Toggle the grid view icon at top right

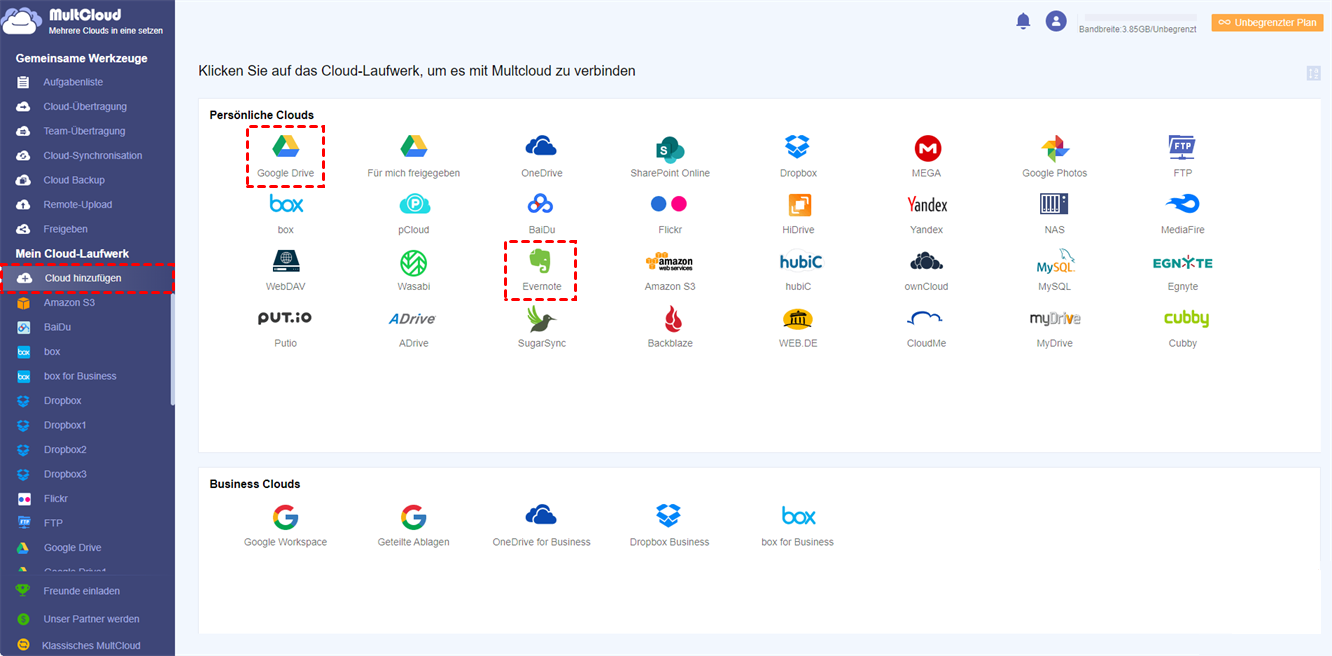point(1313,73)
